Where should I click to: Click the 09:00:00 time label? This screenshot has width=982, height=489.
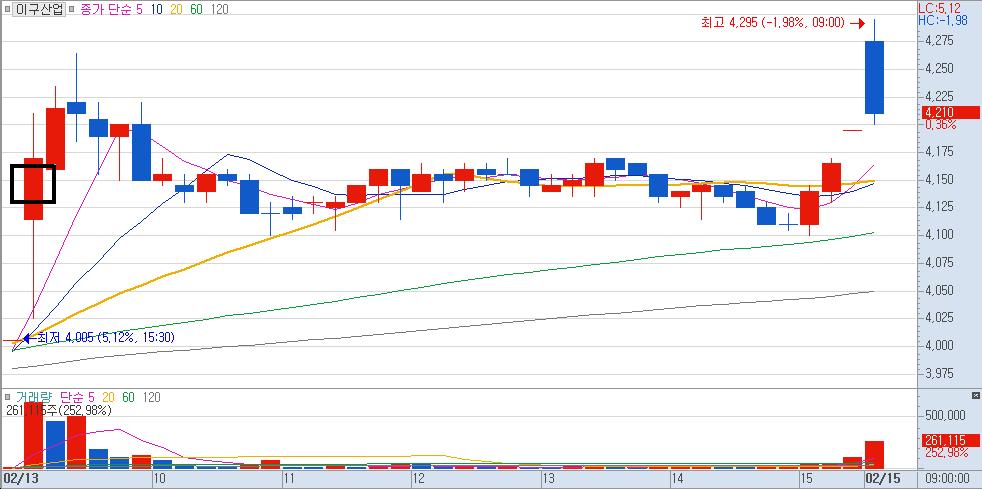(x=949, y=479)
